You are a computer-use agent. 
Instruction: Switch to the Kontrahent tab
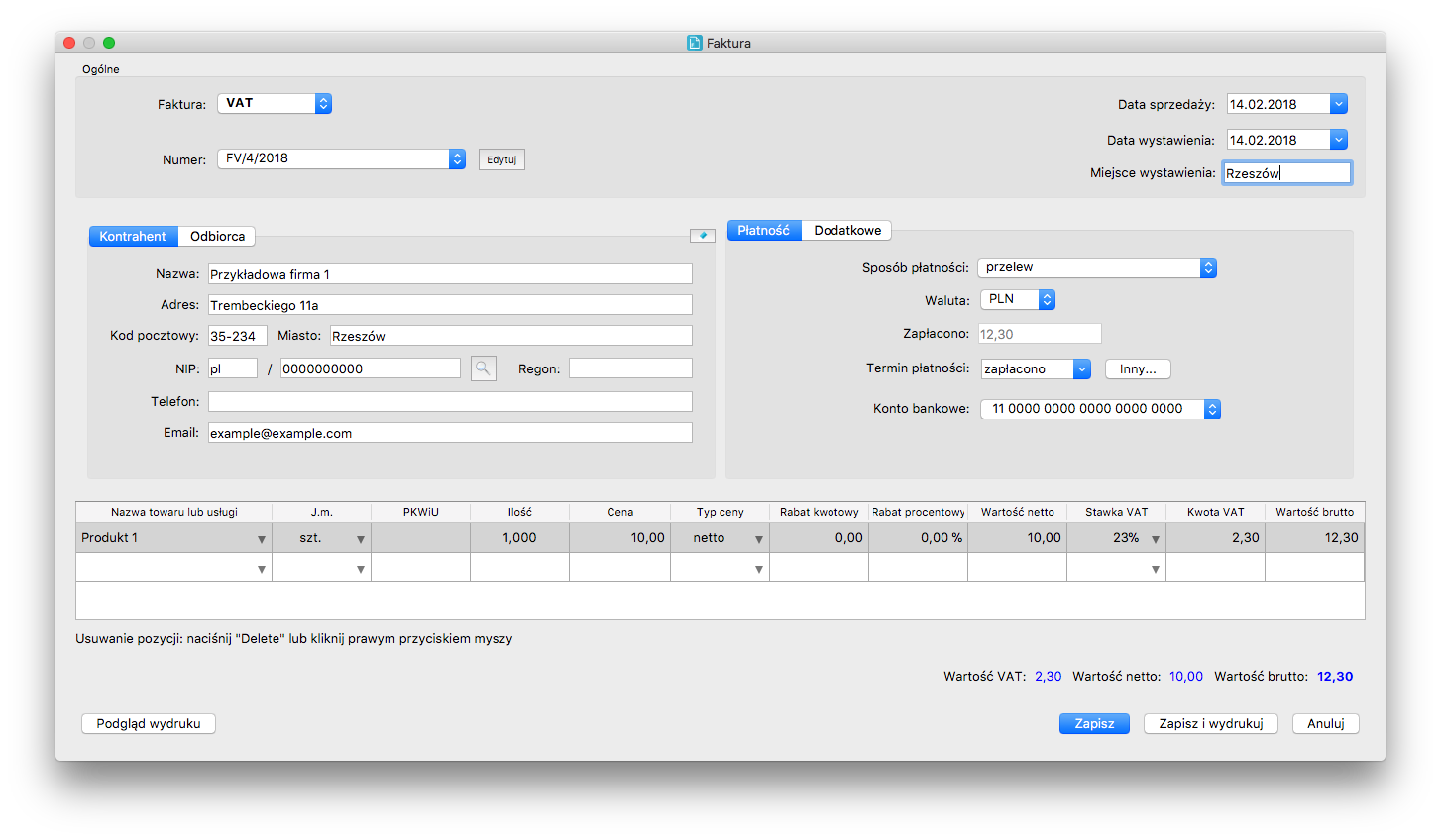coord(134,236)
